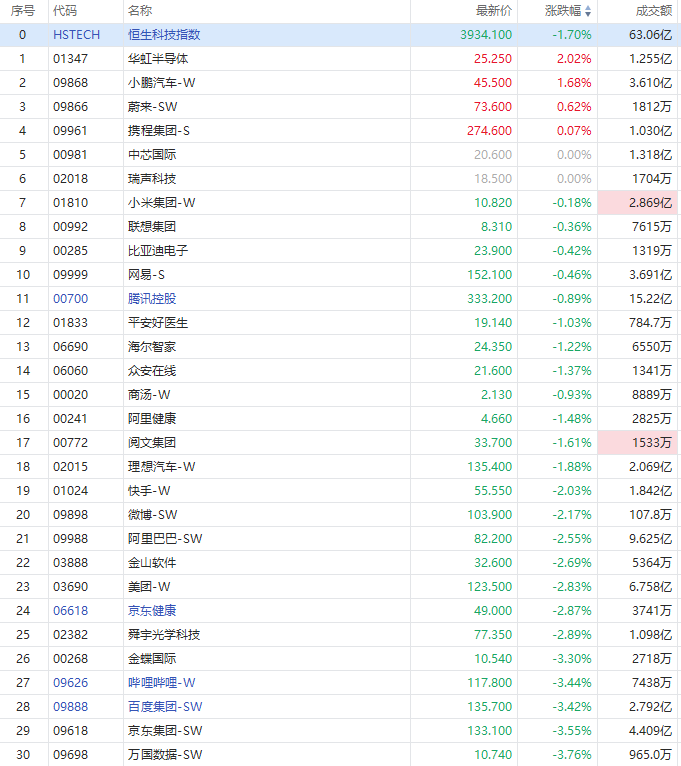Click the 序号 column header
Screen dimensions: 681x766
23,11
